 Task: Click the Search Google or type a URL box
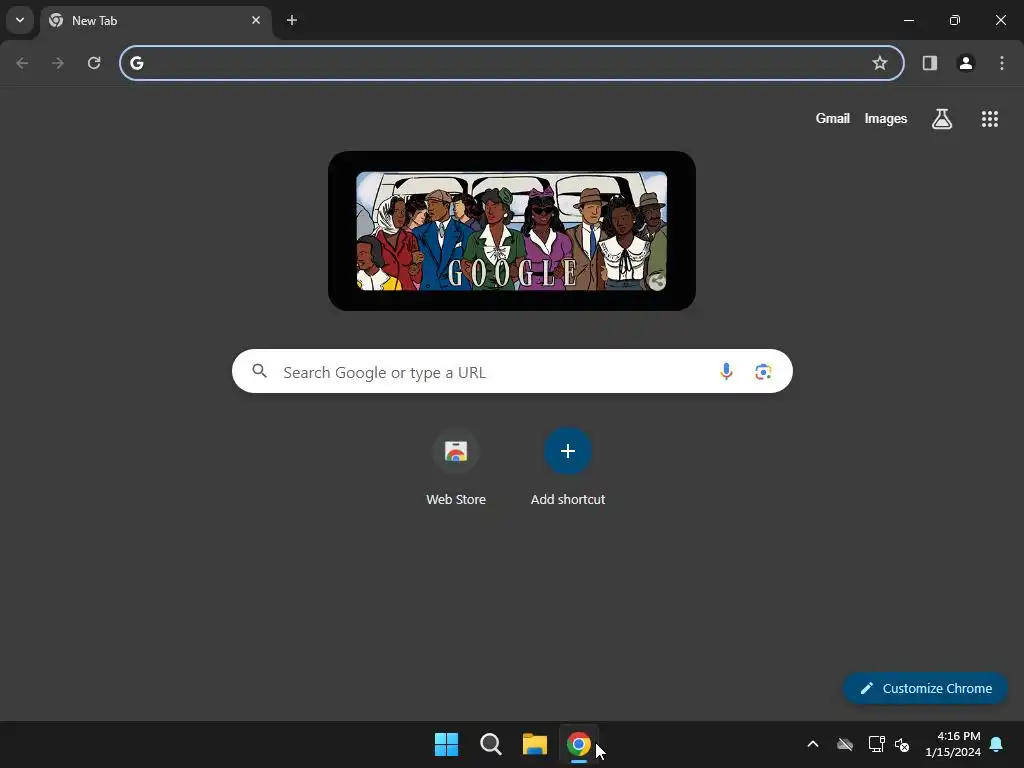click(512, 371)
